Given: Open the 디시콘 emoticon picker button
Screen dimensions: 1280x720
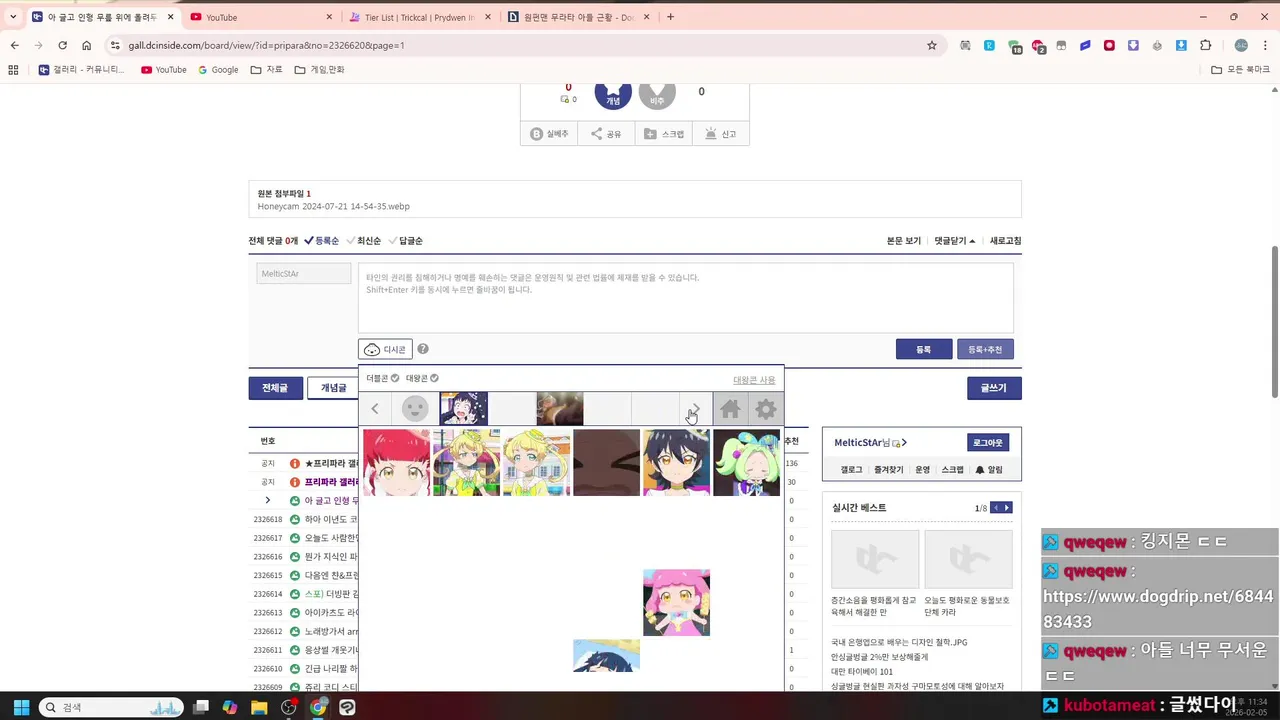Looking at the screenshot, I should [385, 349].
